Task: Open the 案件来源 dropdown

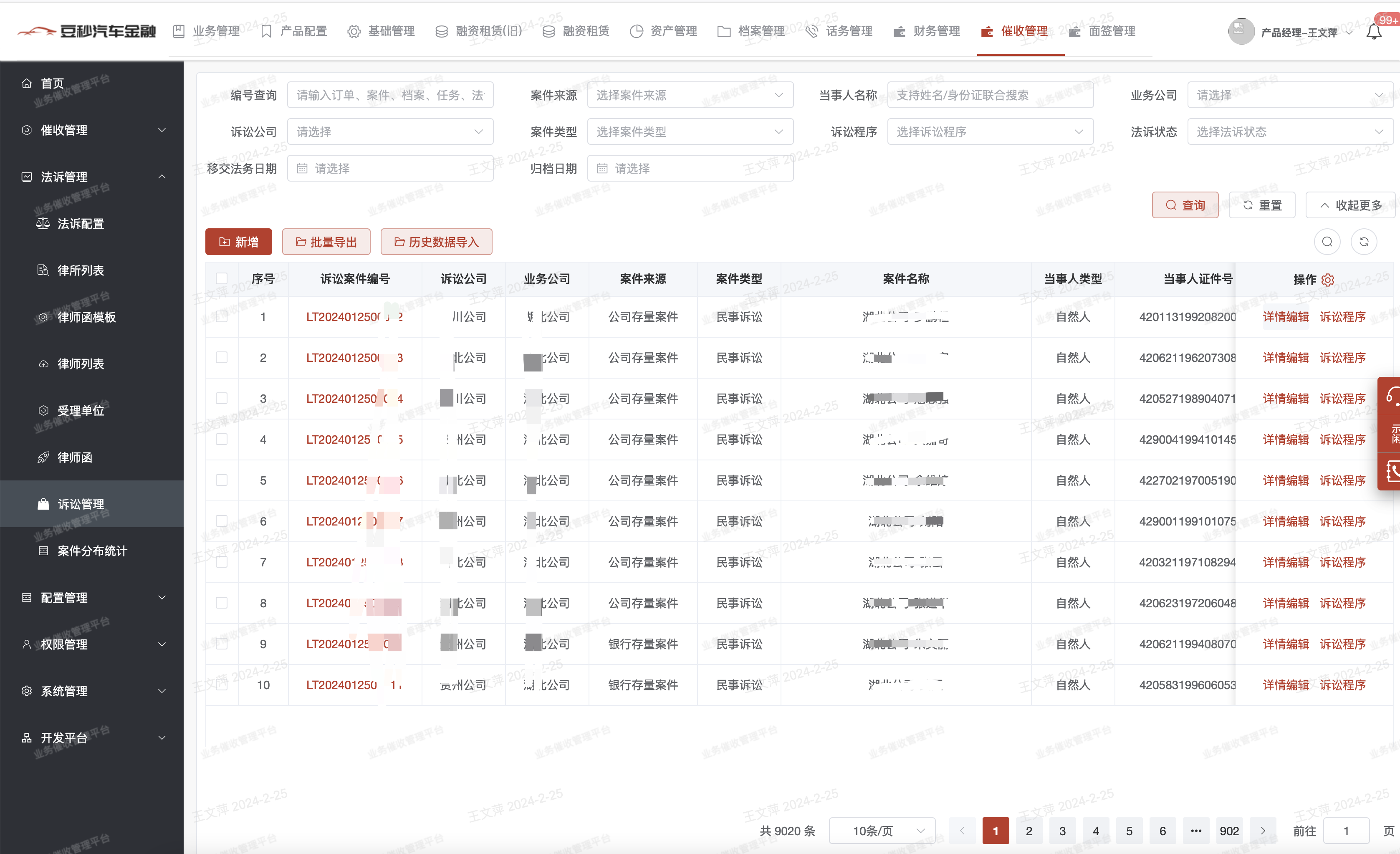Action: pyautogui.click(x=690, y=95)
